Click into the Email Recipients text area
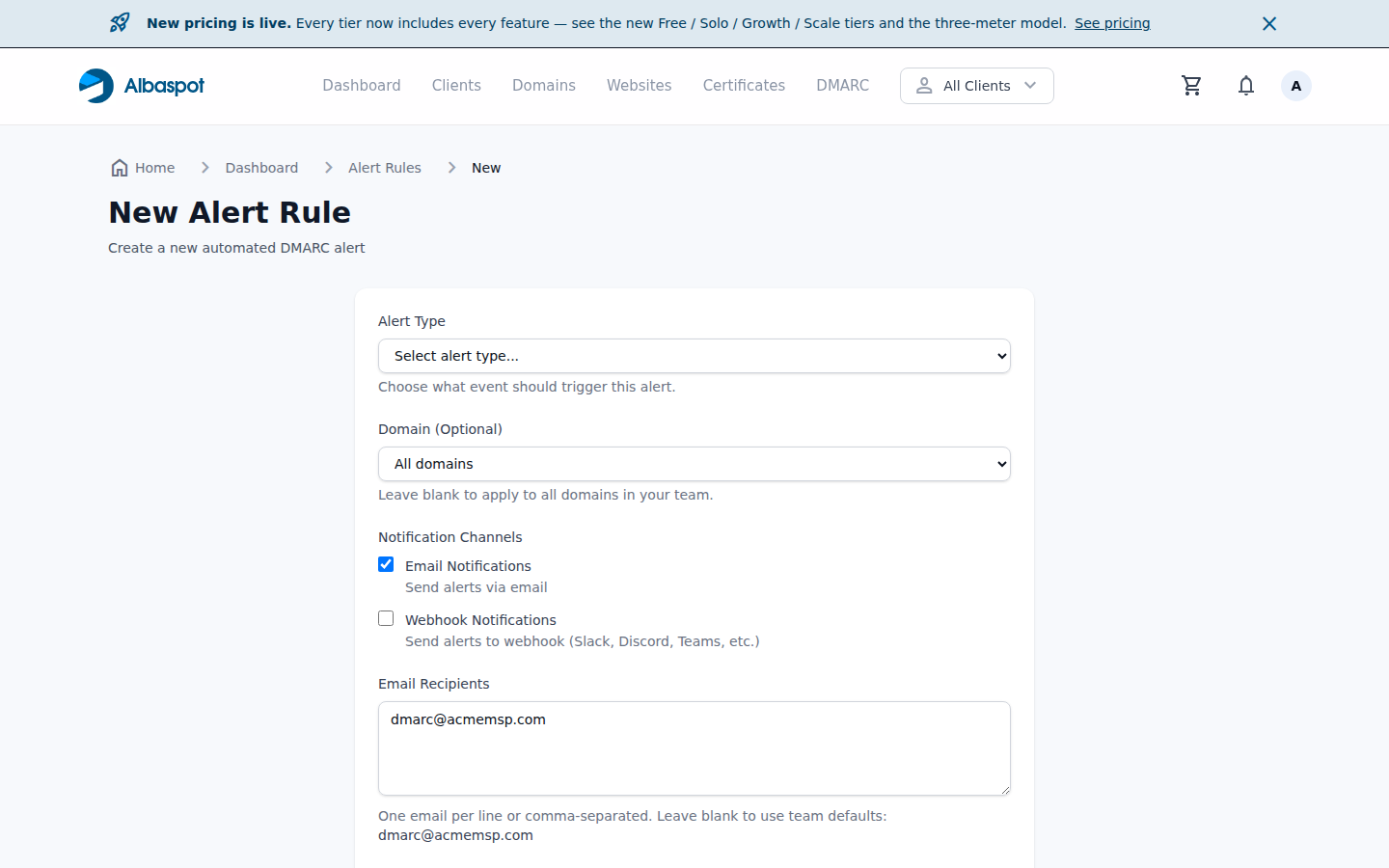Image resolution: width=1389 pixels, height=868 pixels. coord(694,748)
